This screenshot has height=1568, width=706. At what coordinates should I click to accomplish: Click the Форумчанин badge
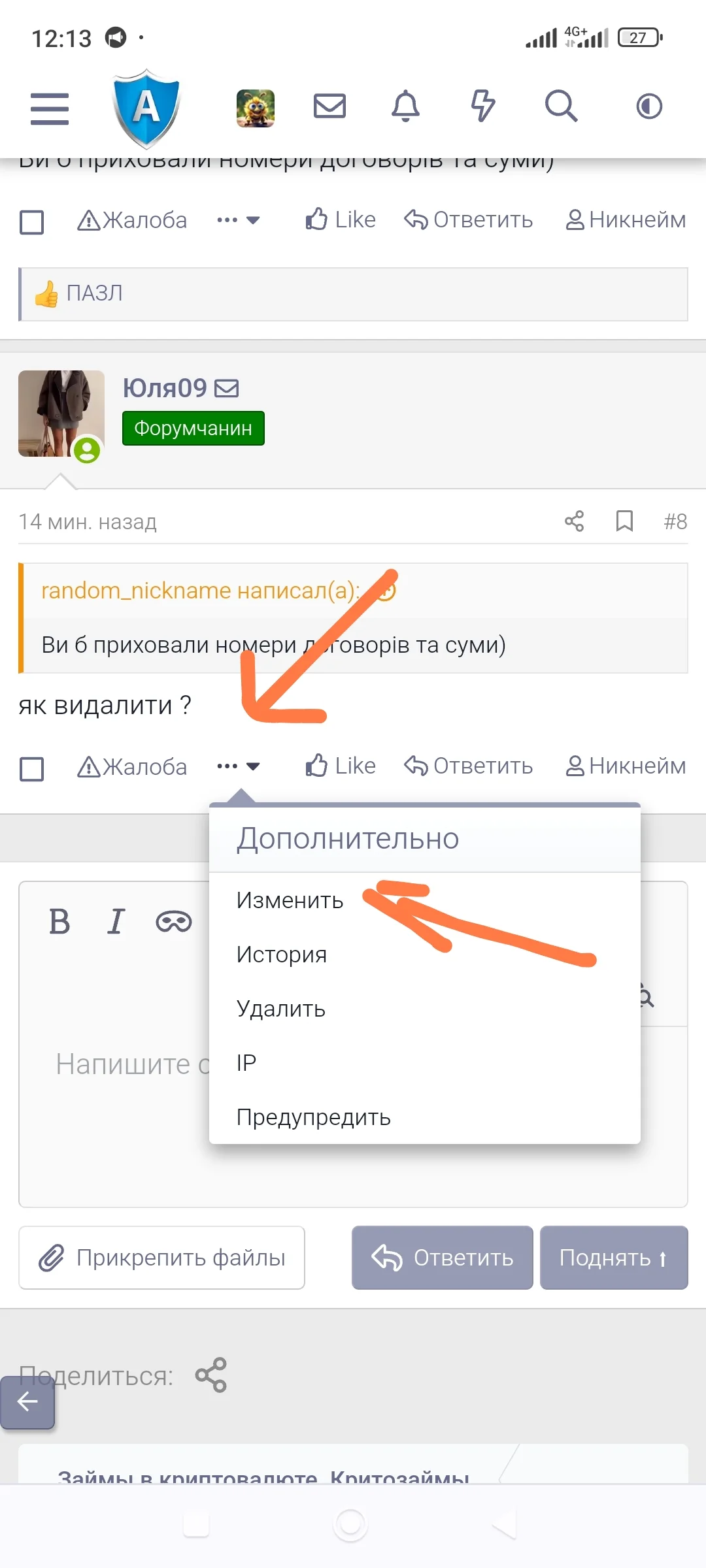click(193, 429)
